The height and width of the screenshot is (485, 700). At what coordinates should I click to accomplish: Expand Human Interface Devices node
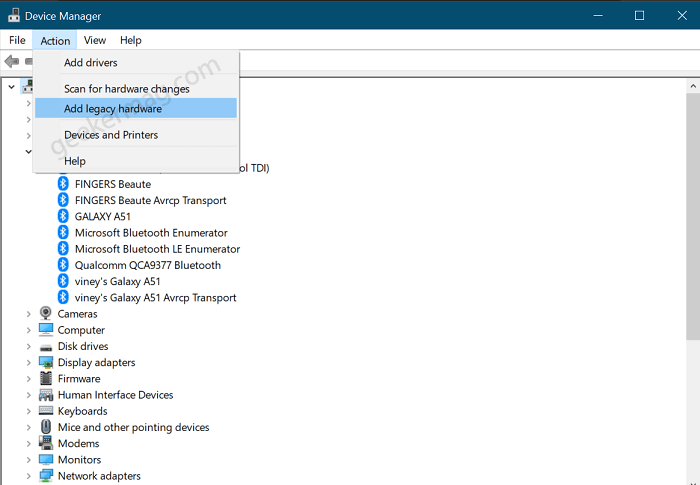pos(28,395)
